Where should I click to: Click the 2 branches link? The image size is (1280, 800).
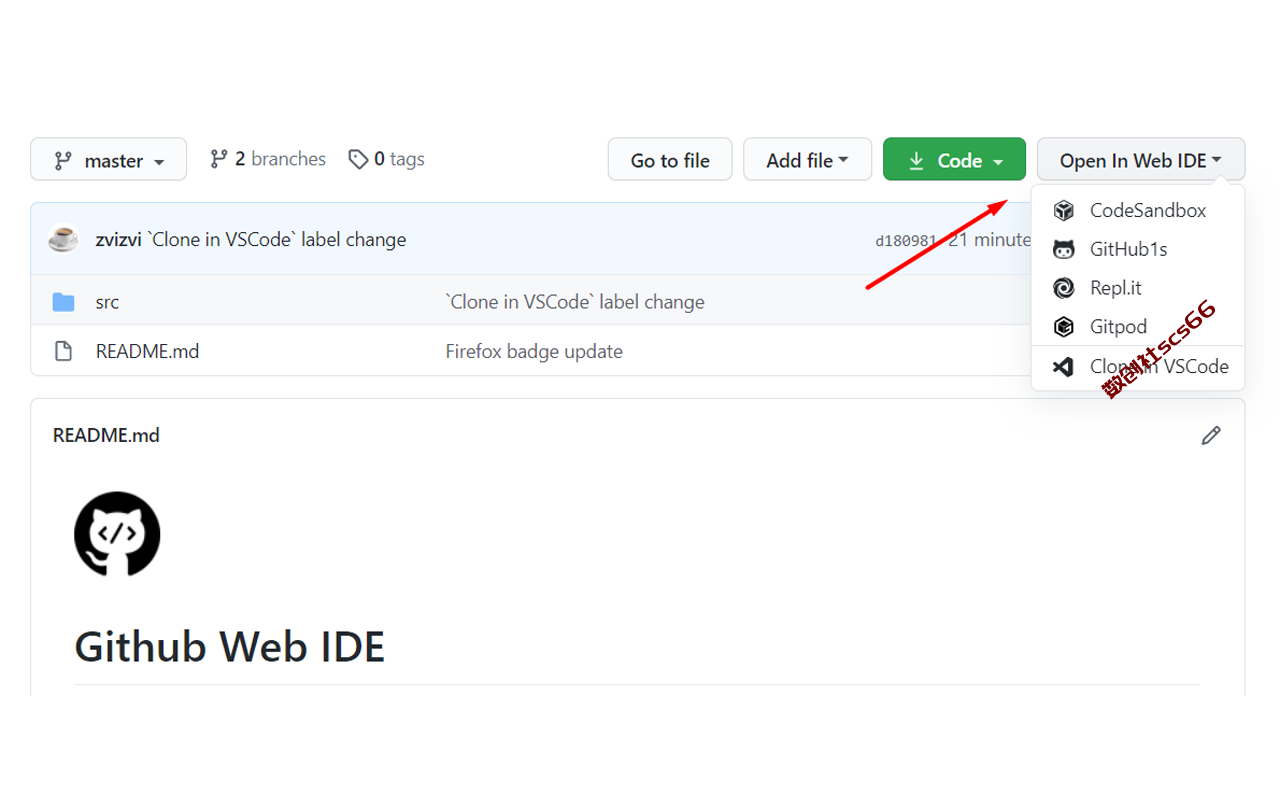[x=267, y=159]
